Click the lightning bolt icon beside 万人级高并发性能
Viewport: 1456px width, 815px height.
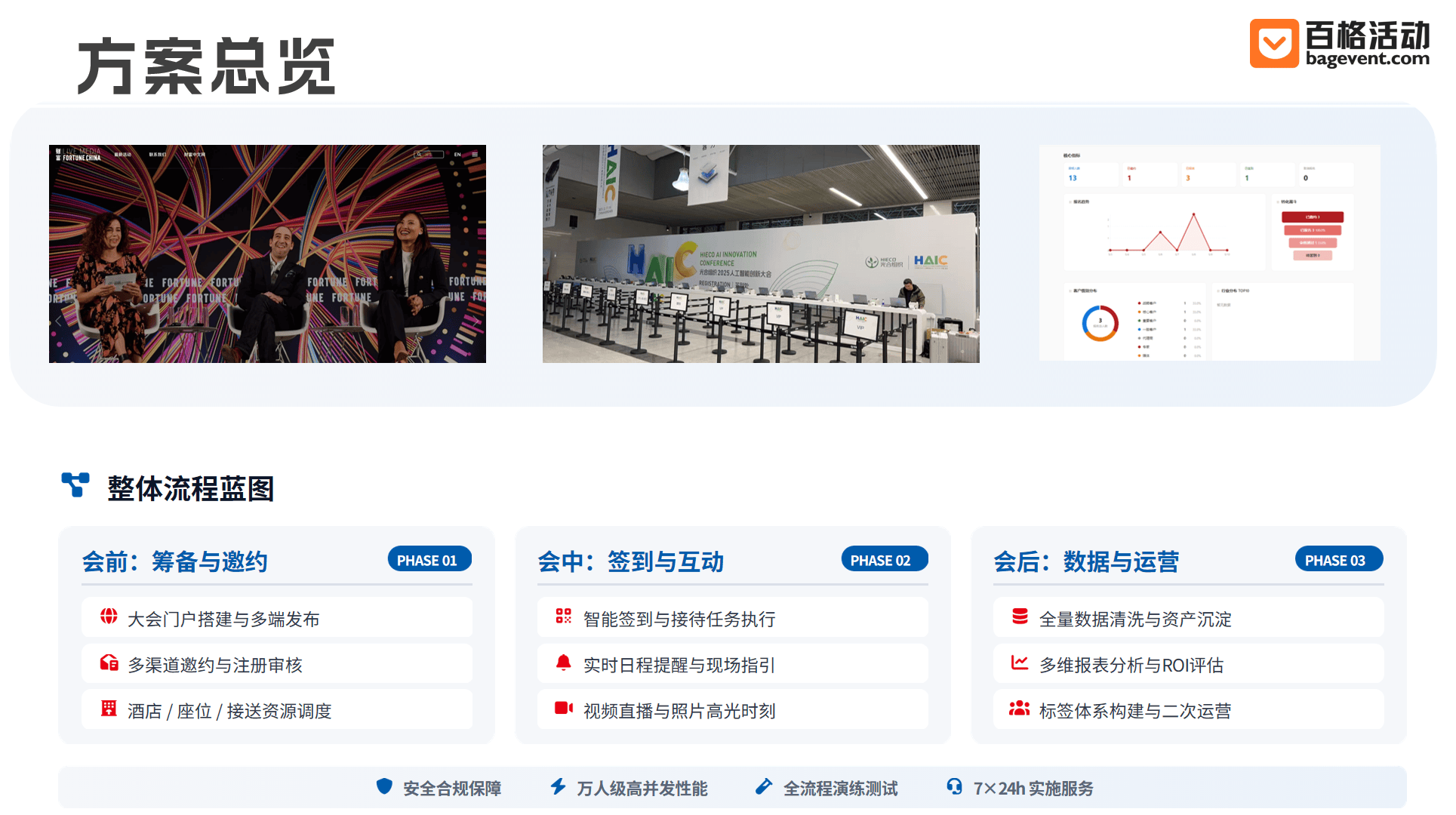pos(558,786)
